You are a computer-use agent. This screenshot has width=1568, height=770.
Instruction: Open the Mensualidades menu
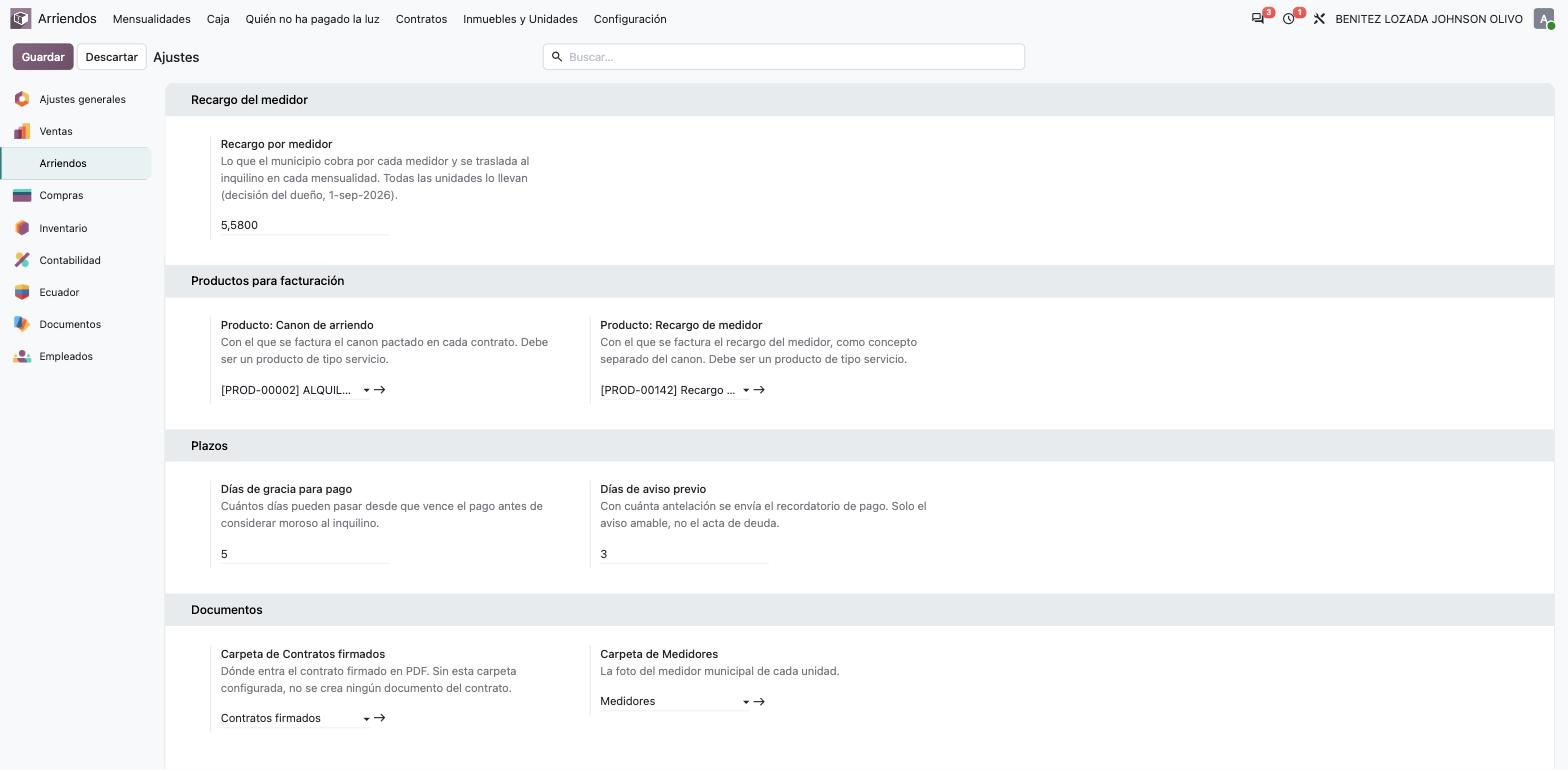[x=152, y=19]
